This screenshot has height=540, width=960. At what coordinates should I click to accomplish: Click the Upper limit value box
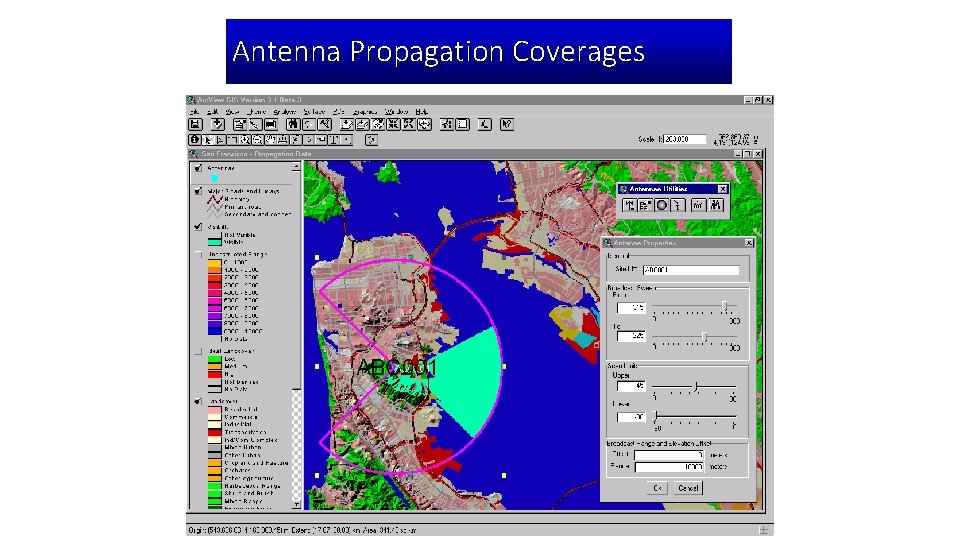(631, 386)
